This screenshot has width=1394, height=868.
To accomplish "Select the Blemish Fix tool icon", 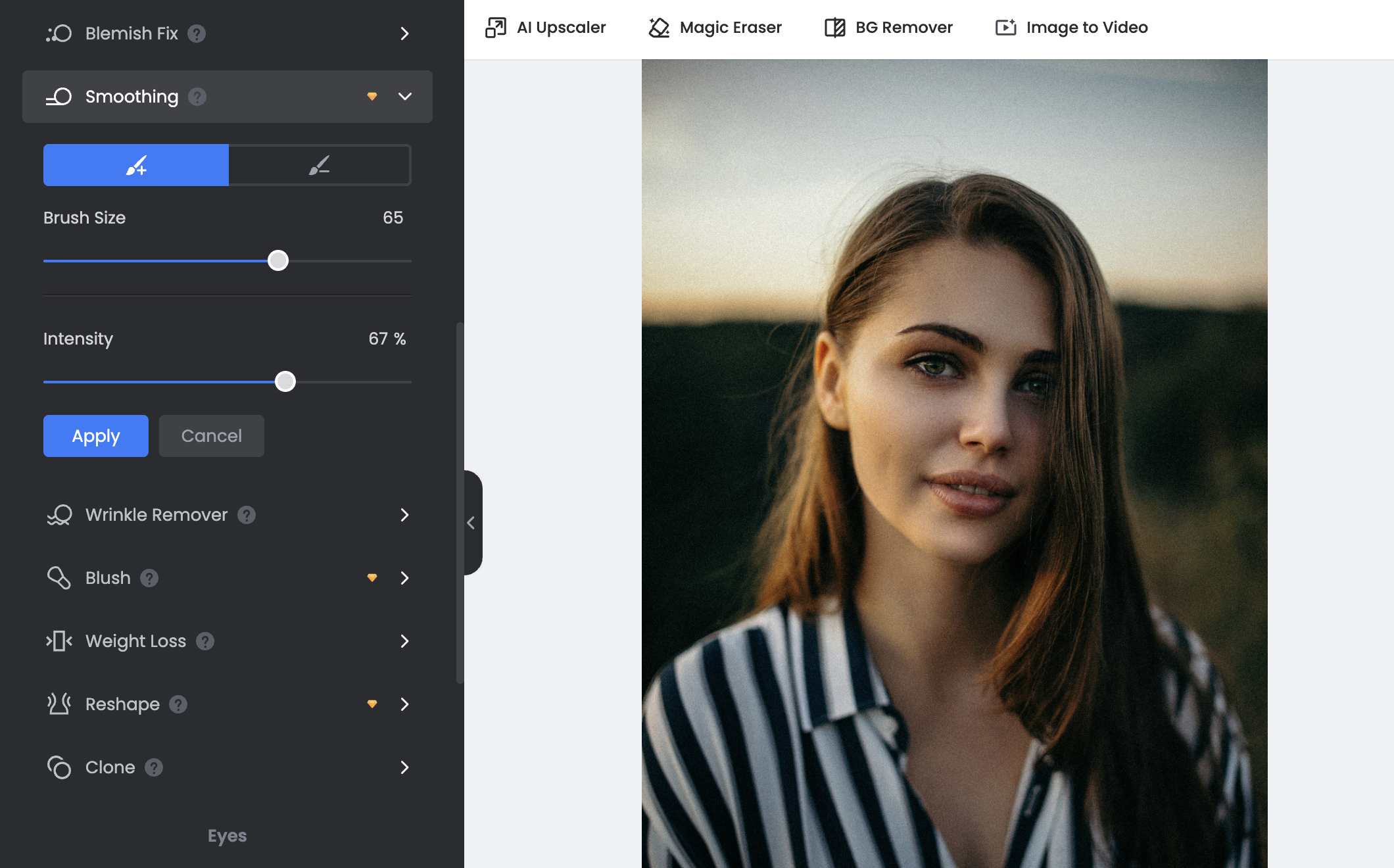I will pyautogui.click(x=60, y=34).
